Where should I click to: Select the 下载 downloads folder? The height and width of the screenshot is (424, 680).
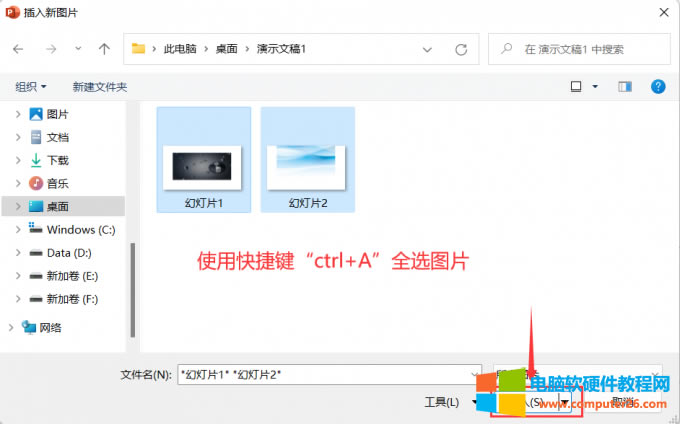pos(57,160)
